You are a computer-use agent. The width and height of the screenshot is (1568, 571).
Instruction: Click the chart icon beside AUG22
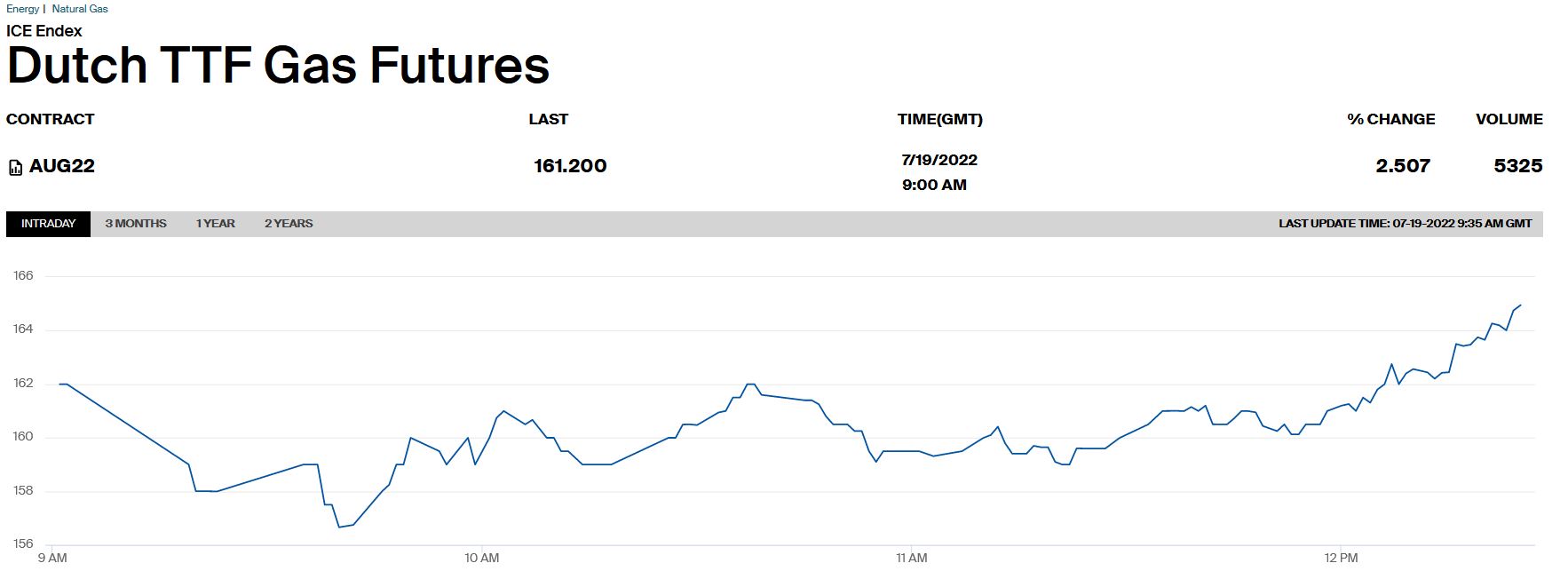point(15,167)
